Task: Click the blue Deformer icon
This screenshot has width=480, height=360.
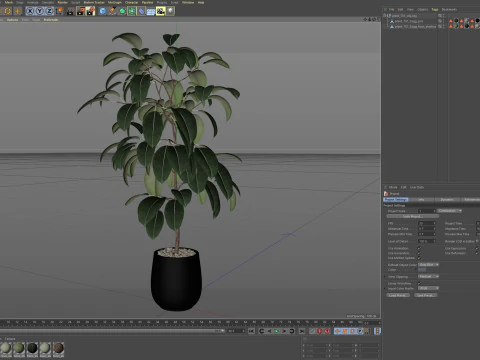Action: coord(141,11)
